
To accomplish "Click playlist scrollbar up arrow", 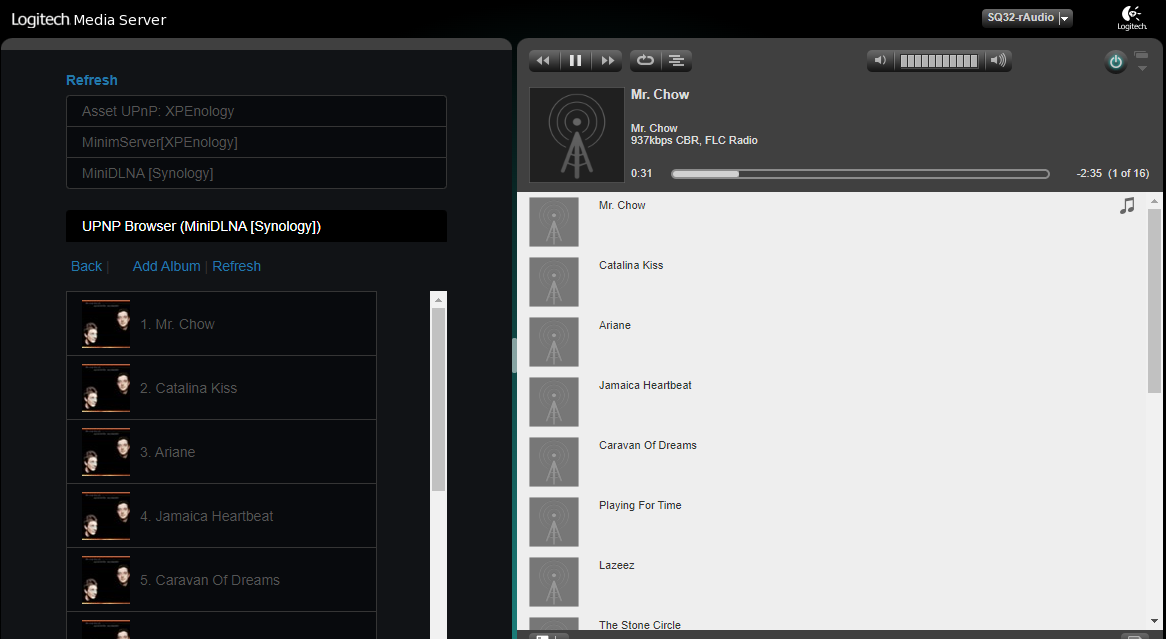I will (x=1154, y=201).
